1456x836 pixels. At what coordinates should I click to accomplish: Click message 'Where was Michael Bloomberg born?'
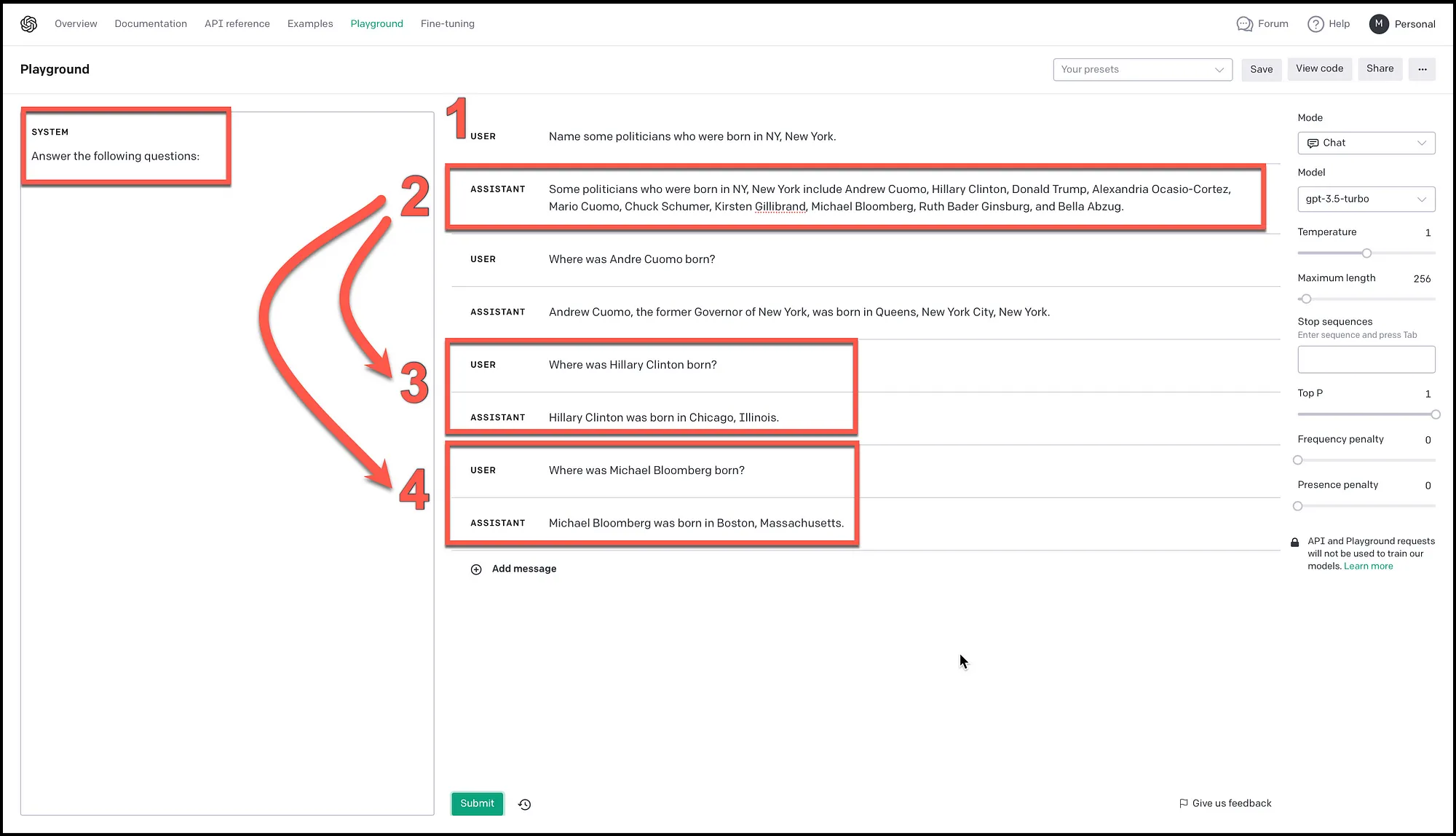pos(646,470)
